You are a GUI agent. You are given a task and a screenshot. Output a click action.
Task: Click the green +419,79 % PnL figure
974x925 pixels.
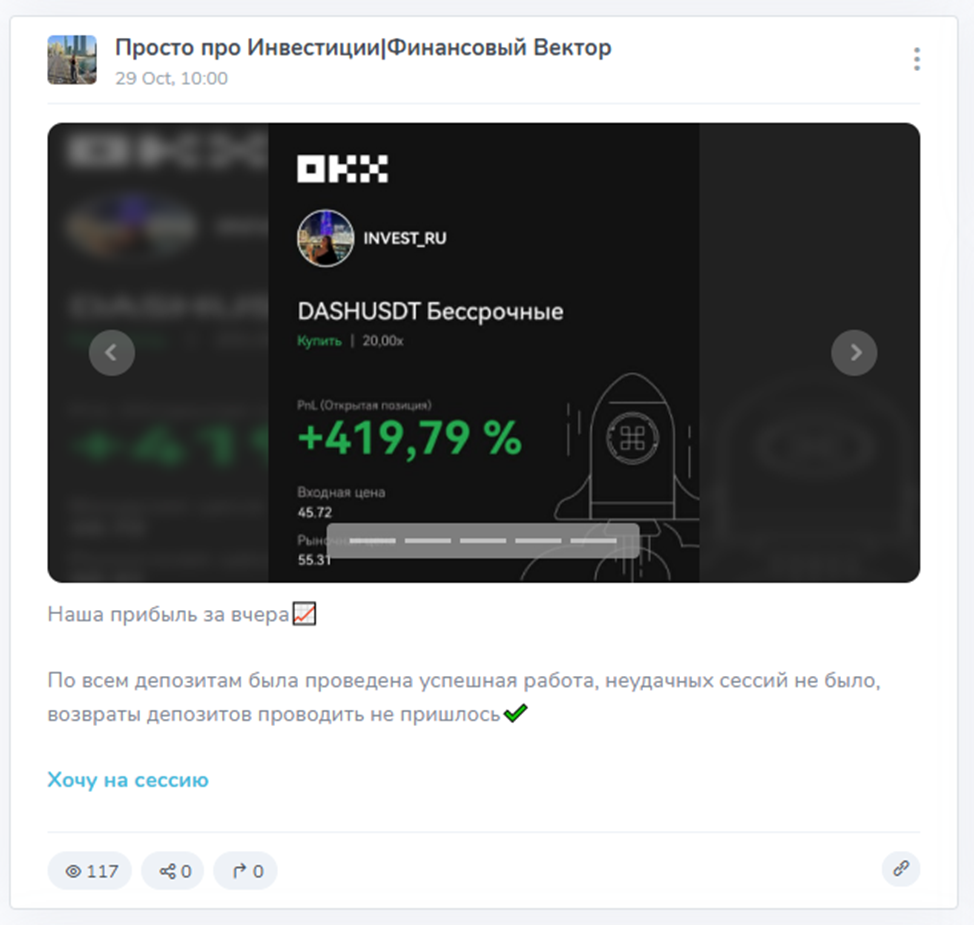tap(410, 439)
